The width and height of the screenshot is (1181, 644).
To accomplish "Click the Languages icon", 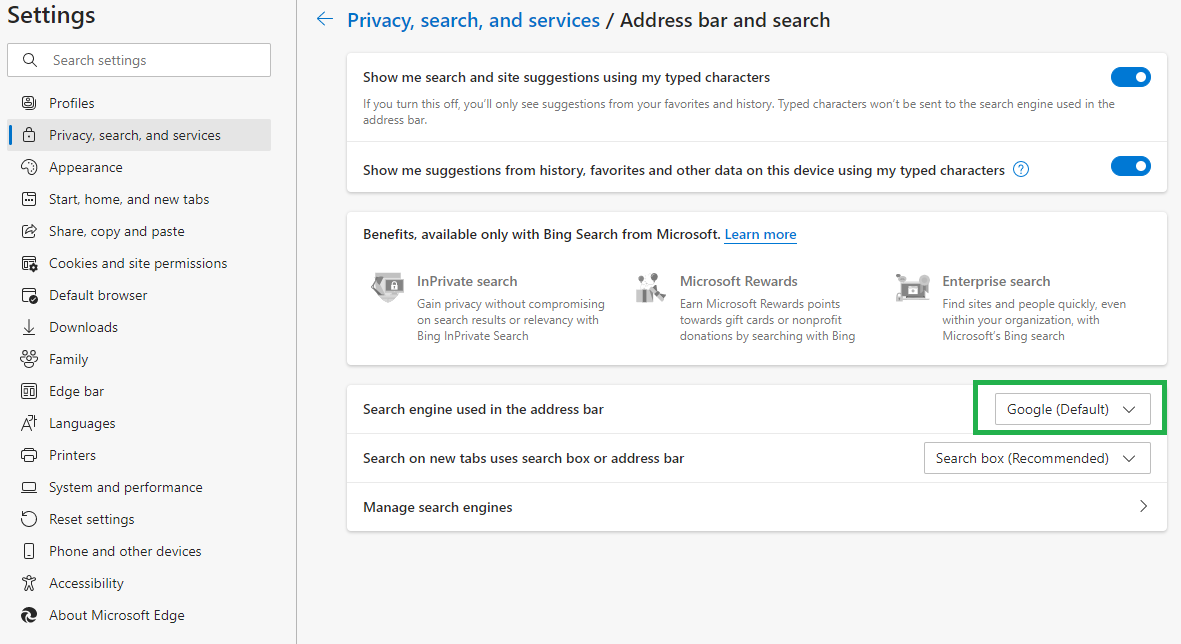I will (x=29, y=423).
